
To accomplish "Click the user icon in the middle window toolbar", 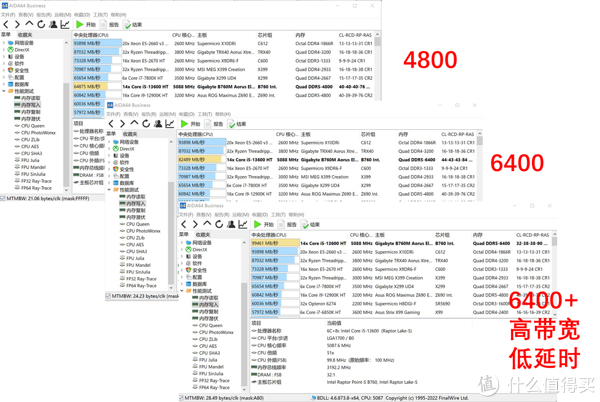I will pos(158,124).
